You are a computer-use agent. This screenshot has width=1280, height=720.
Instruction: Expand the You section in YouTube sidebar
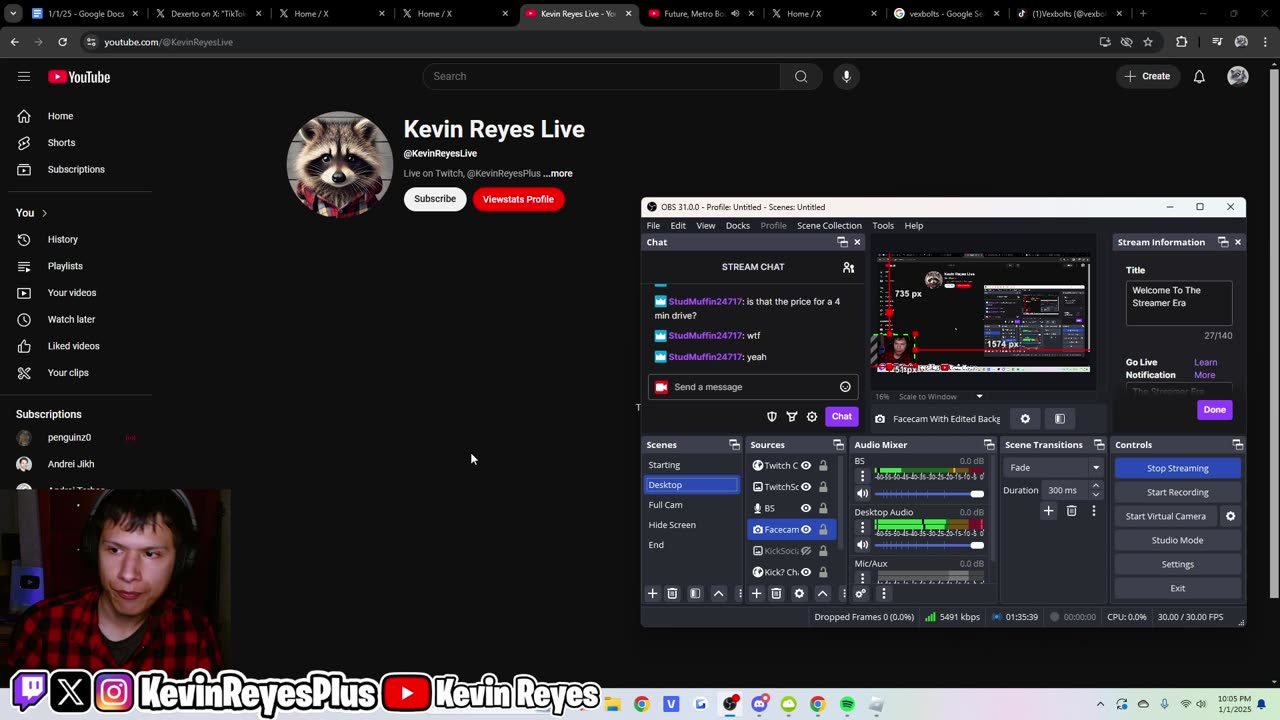(x=31, y=213)
